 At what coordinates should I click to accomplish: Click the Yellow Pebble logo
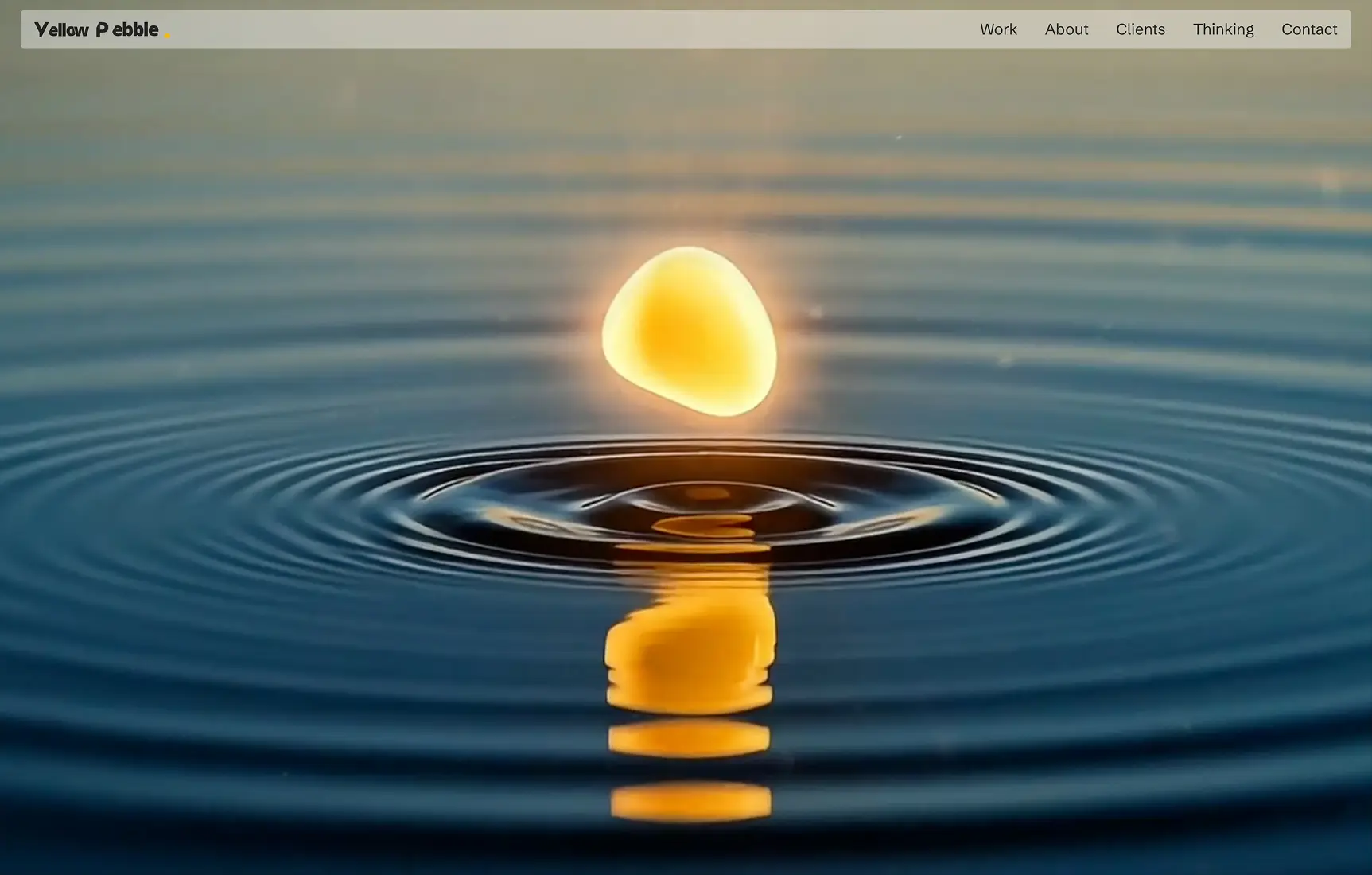[x=97, y=29]
